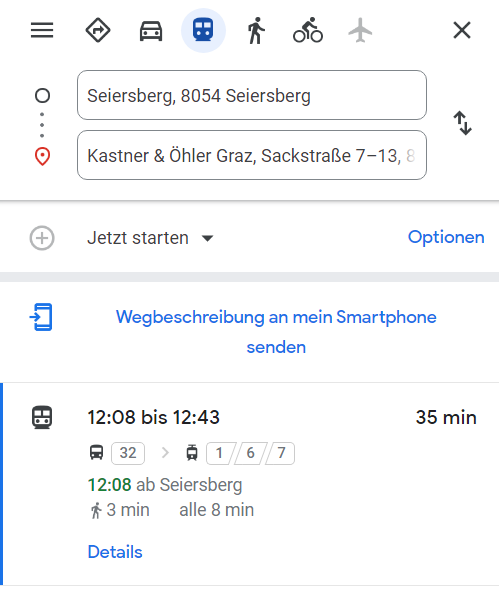Click bus line 32 badge
The image size is (499, 591).
click(128, 453)
